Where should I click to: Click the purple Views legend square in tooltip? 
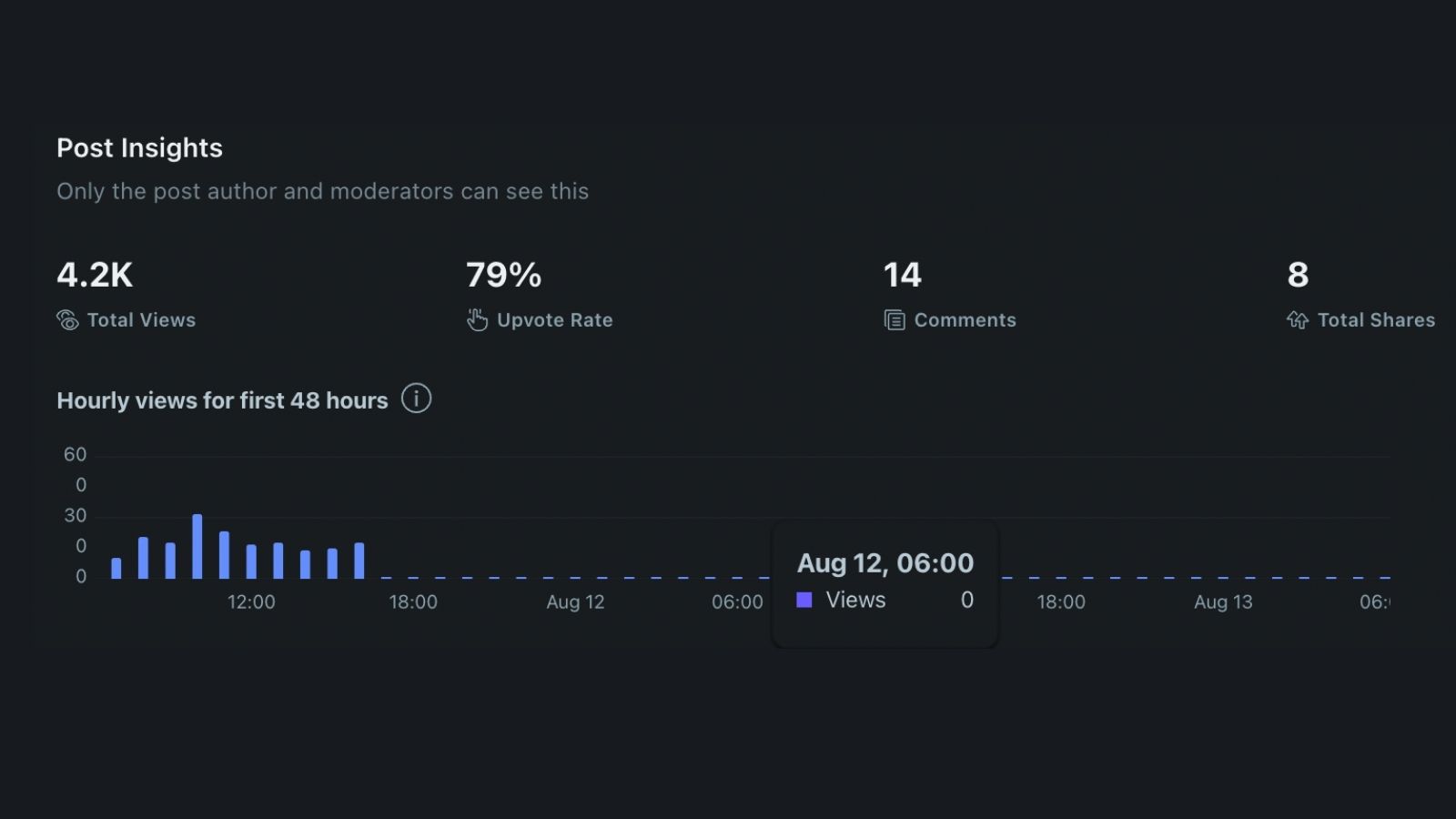click(804, 600)
